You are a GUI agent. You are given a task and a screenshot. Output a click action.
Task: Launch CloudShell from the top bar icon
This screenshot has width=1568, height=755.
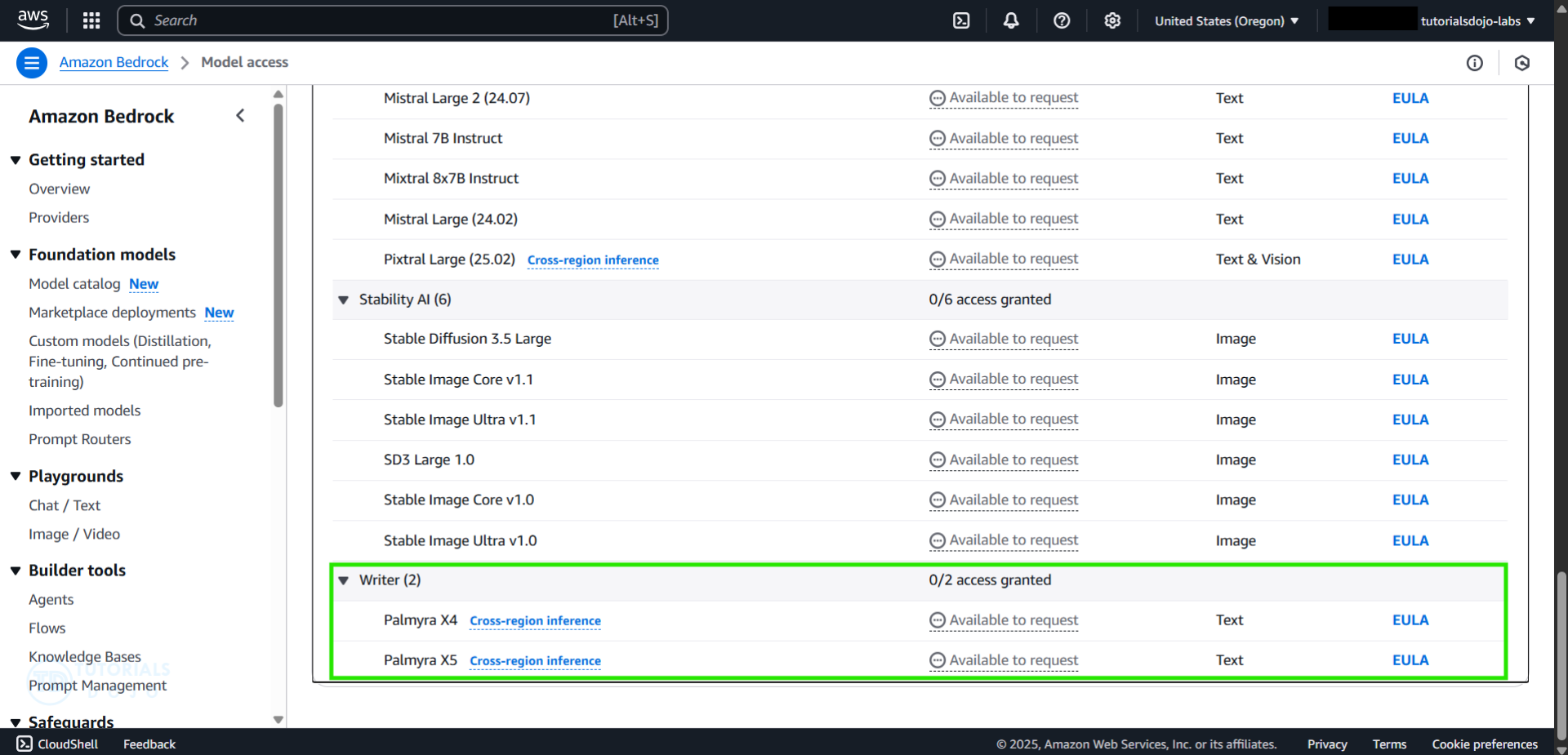961,20
